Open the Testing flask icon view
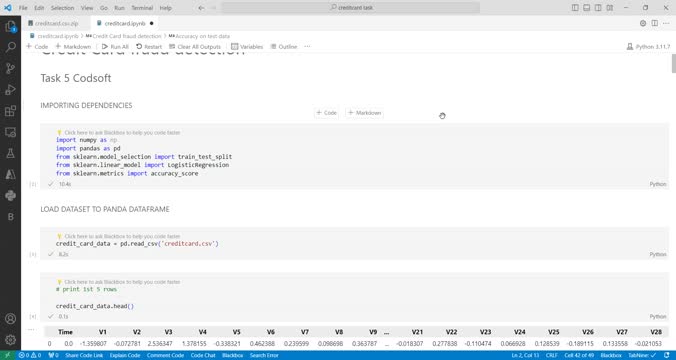Viewport: 676px width, 360px height. 10,153
